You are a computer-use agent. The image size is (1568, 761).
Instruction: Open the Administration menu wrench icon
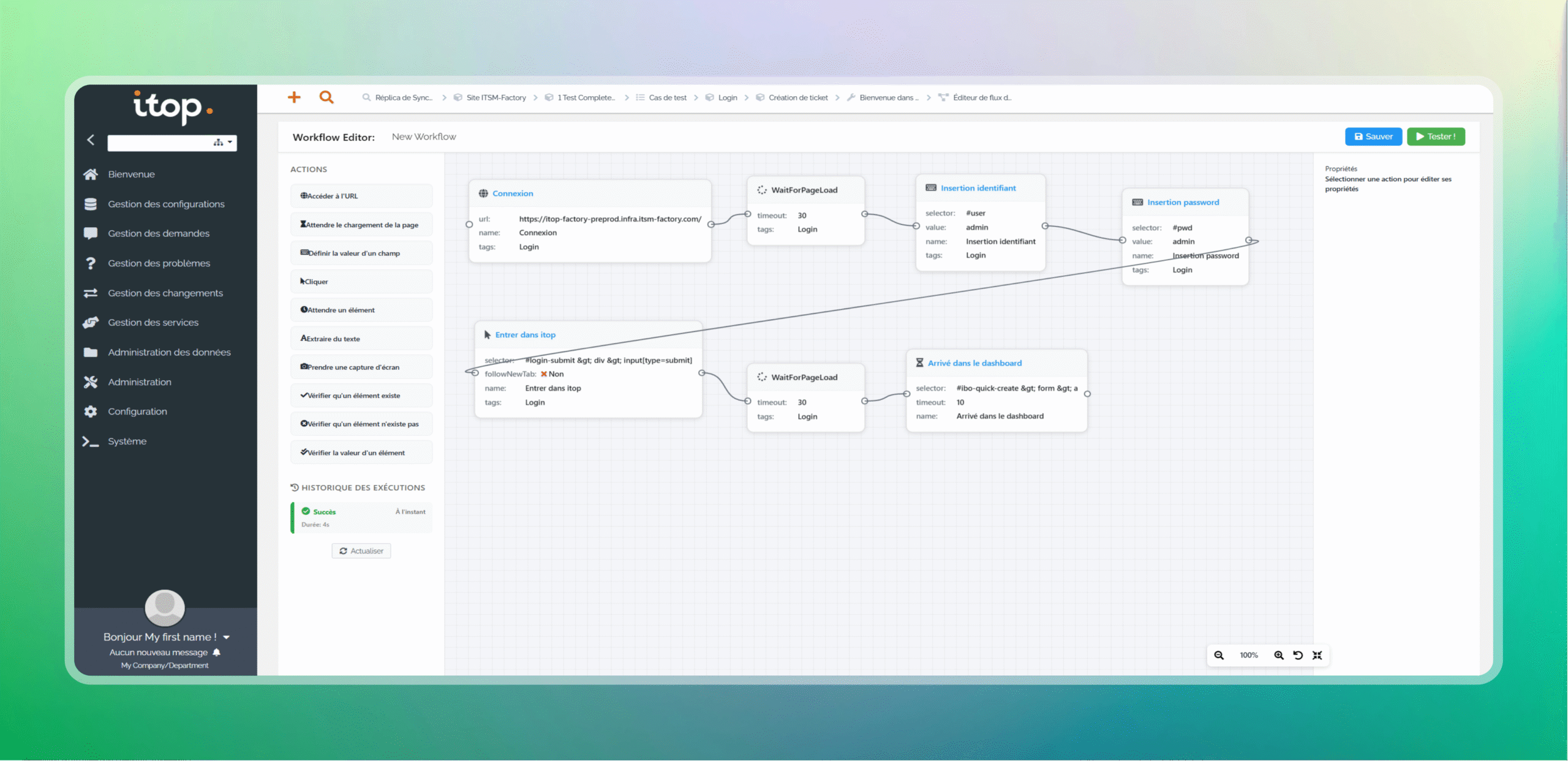pos(91,382)
